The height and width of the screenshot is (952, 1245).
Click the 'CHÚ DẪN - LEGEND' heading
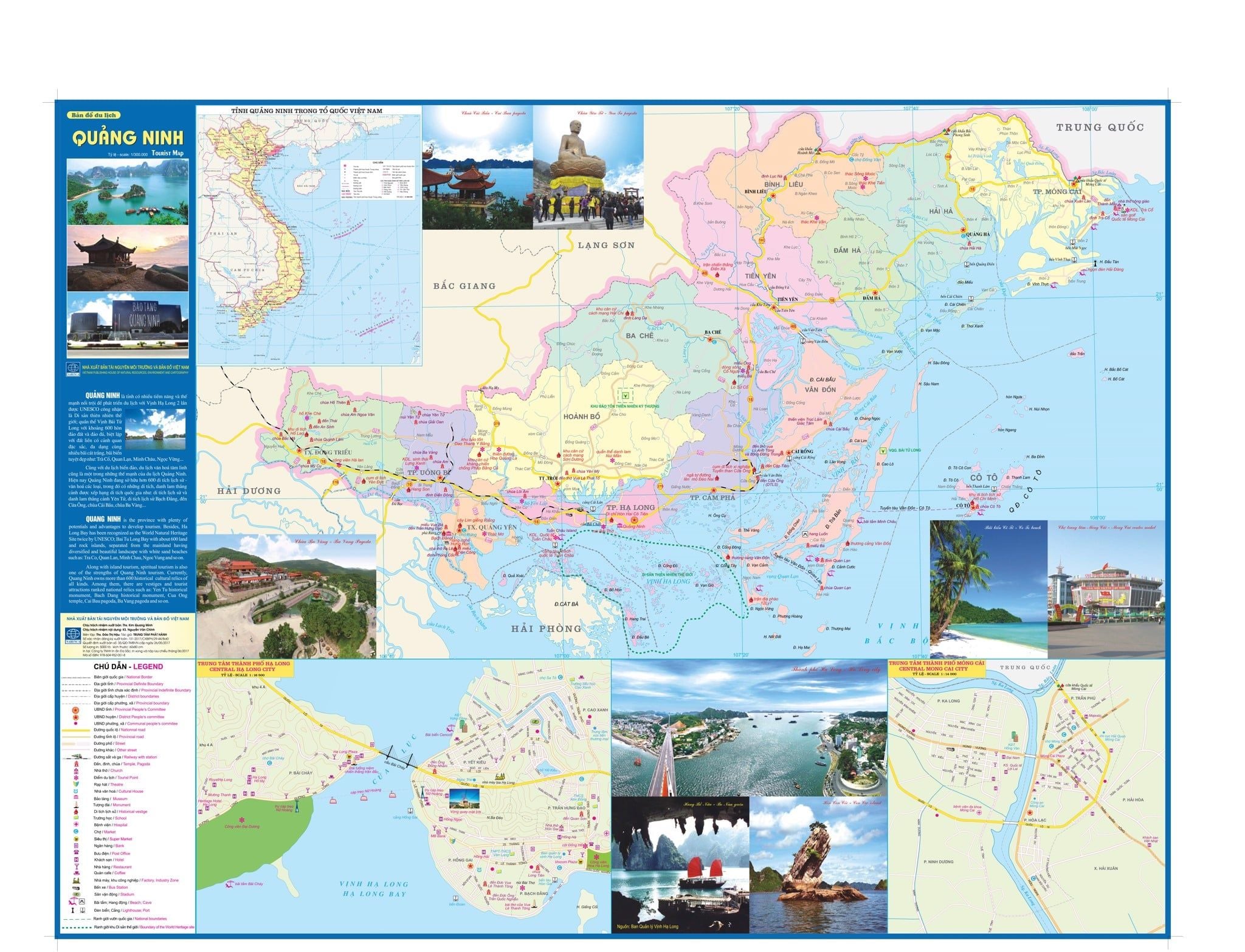click(x=128, y=666)
